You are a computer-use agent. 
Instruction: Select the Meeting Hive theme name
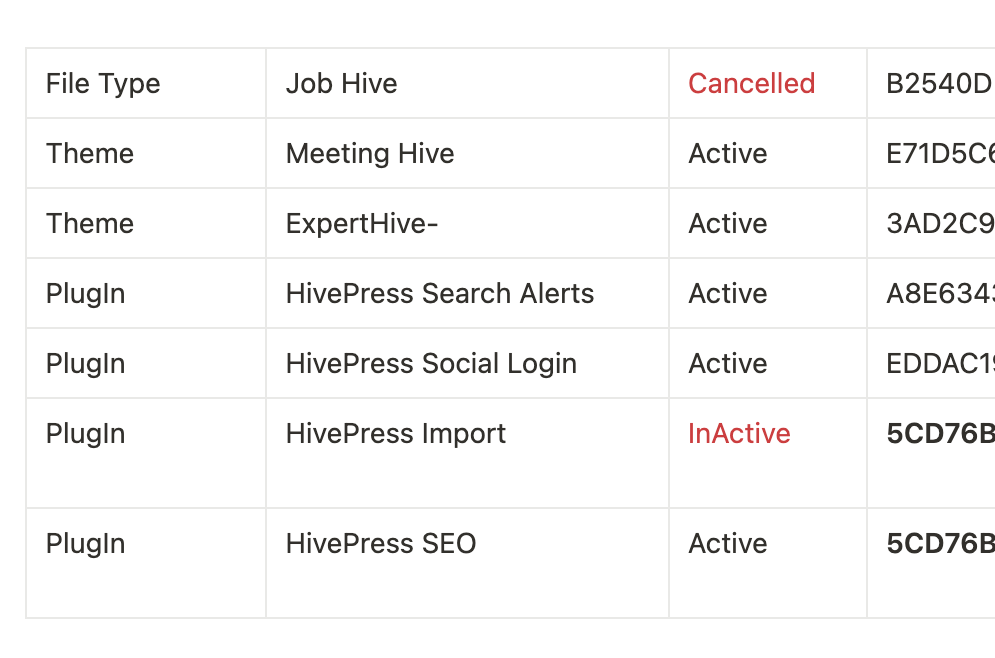click(x=370, y=154)
